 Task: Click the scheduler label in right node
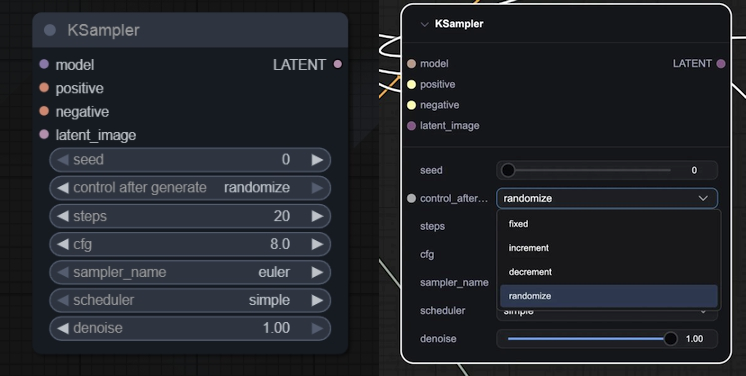tap(442, 310)
